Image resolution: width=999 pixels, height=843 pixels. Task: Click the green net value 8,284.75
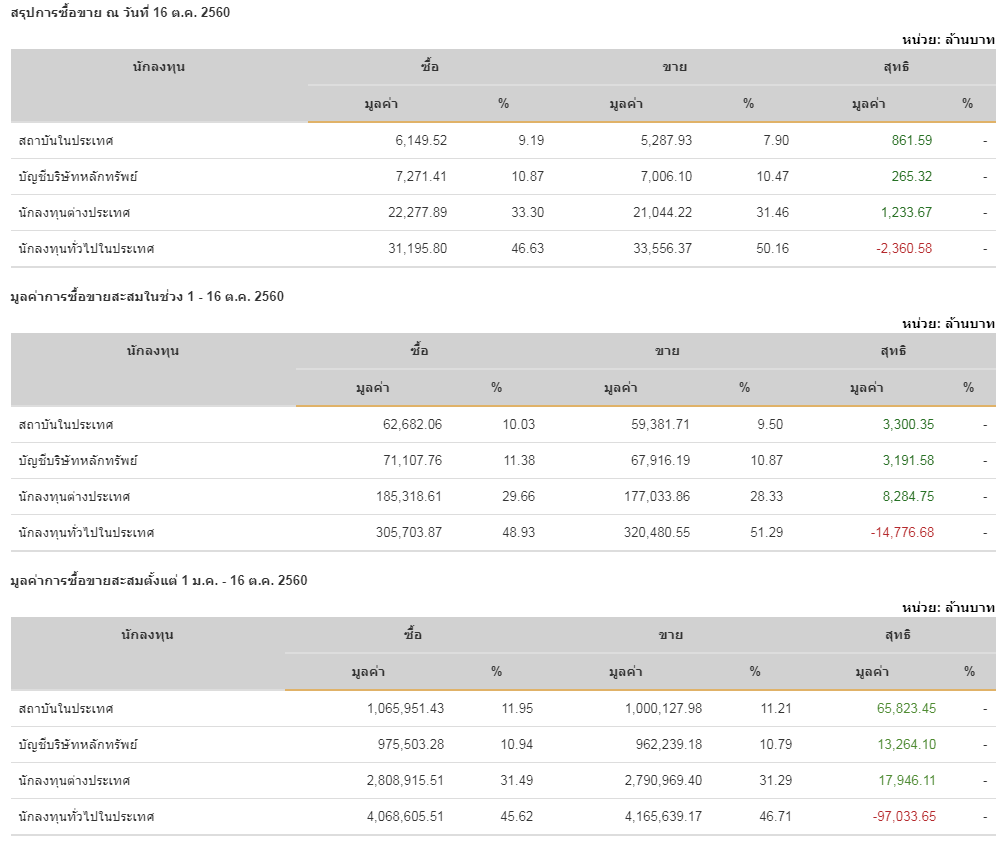coord(908,497)
